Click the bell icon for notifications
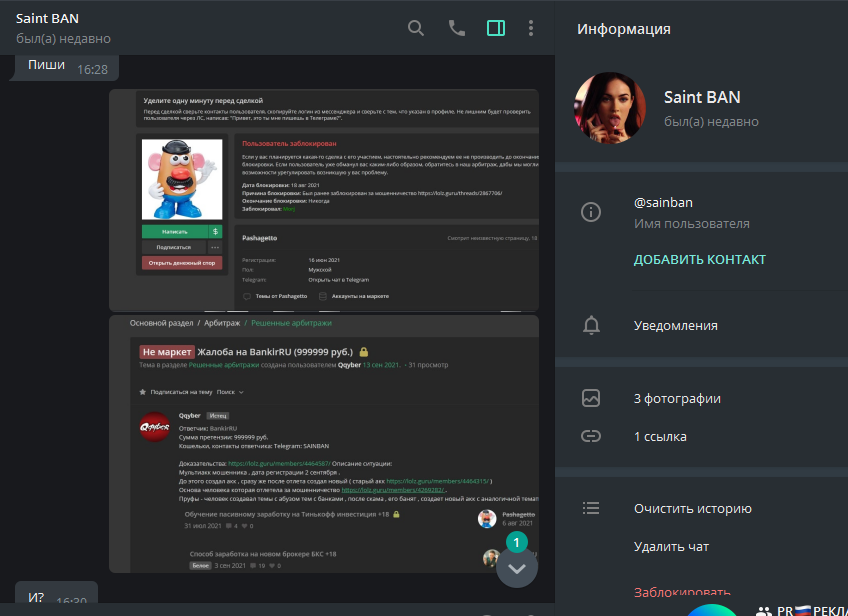This screenshot has height=616, width=848. click(x=591, y=326)
